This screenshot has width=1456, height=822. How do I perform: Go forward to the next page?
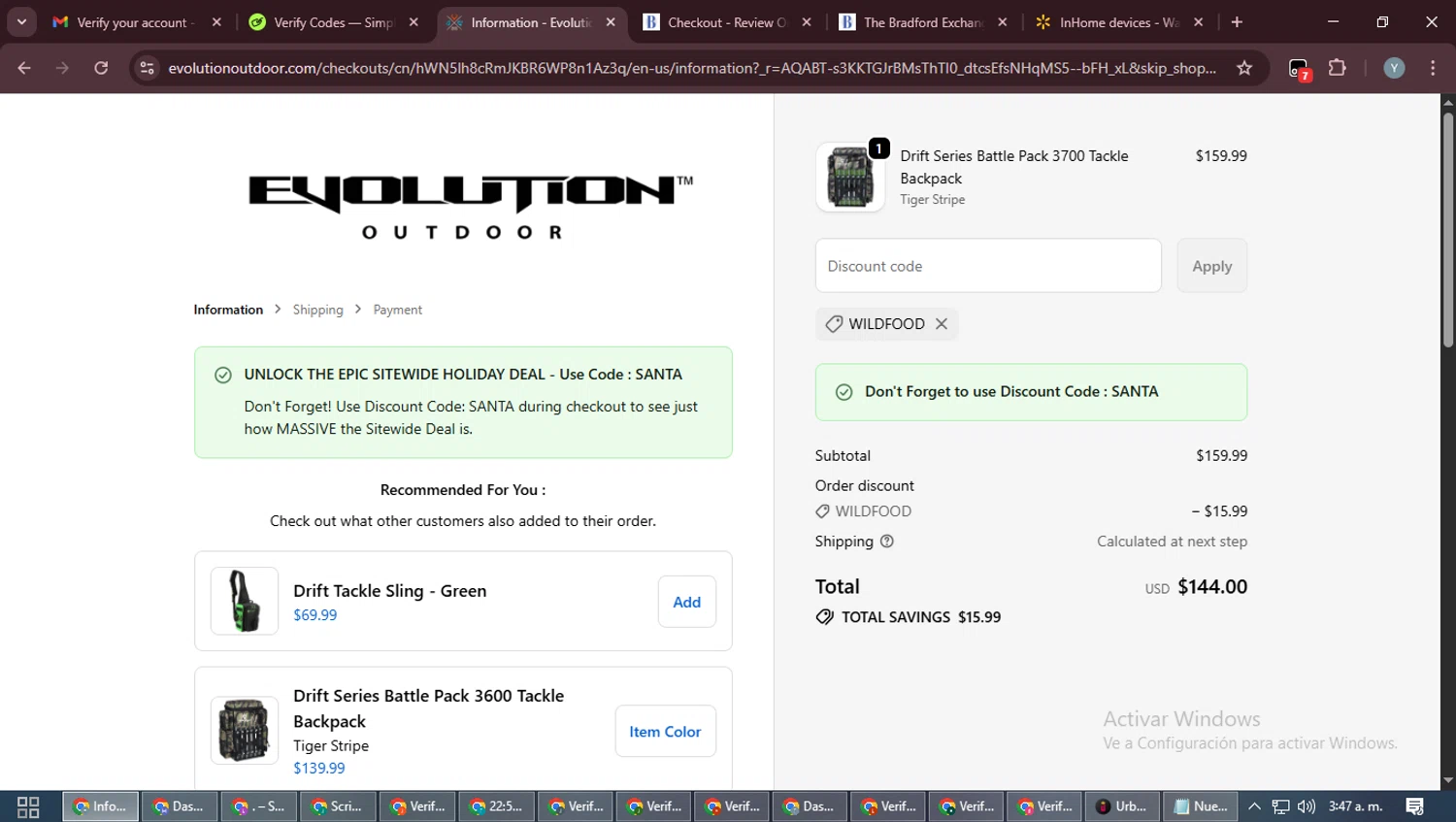click(62, 68)
